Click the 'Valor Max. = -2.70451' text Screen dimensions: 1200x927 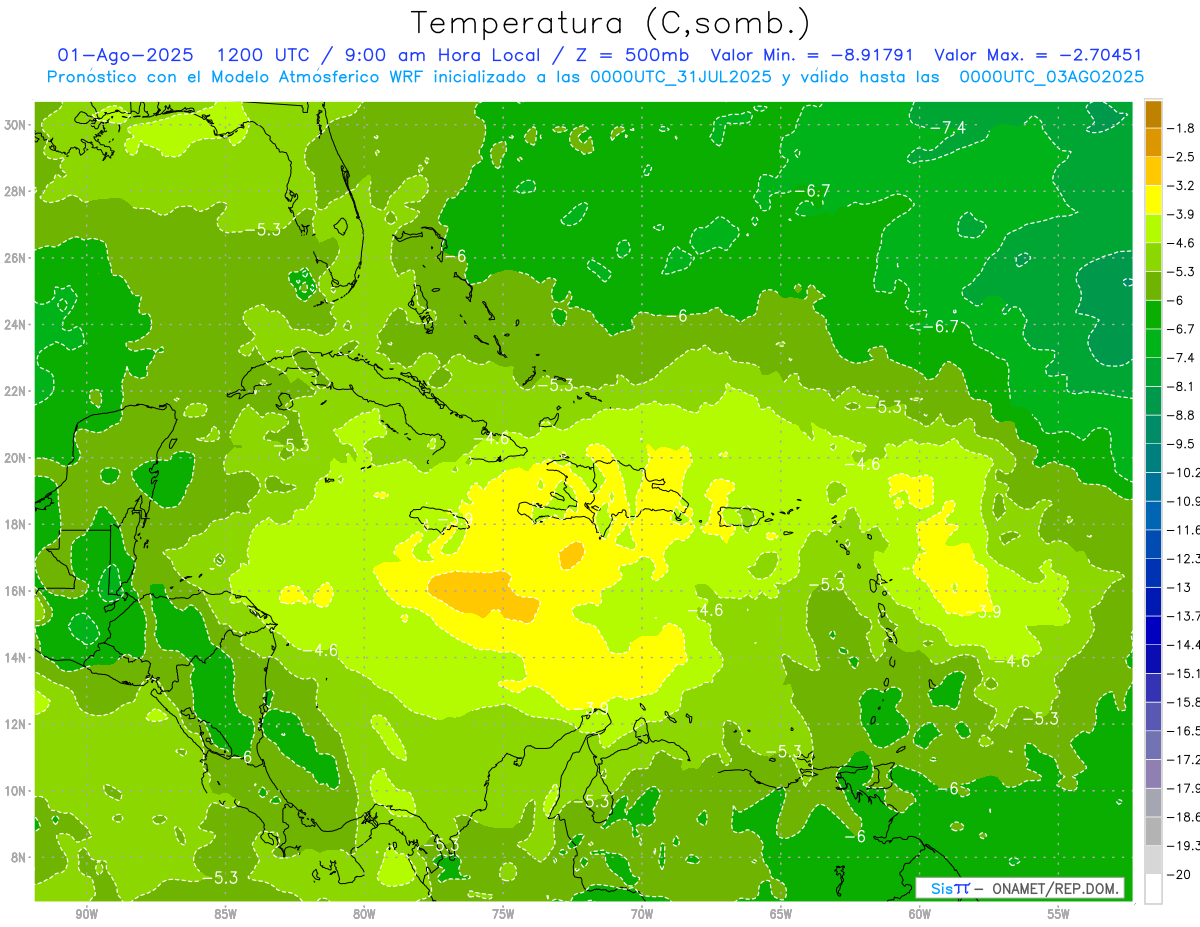tap(1038, 55)
